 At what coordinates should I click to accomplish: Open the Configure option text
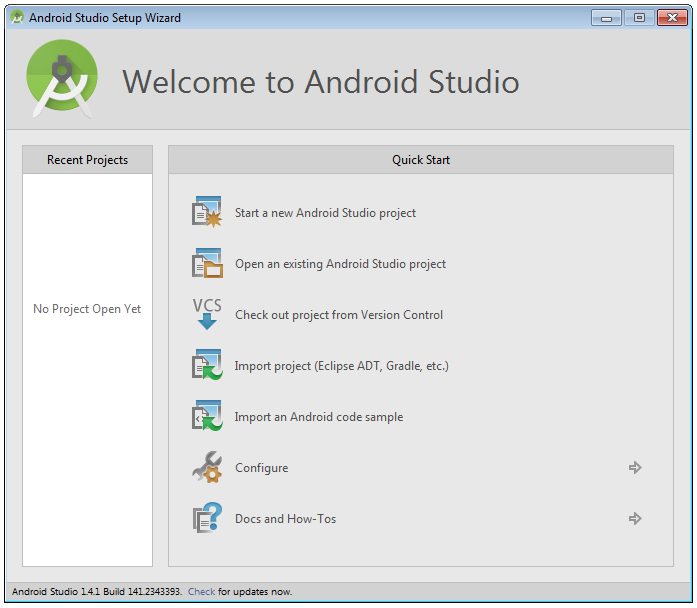pyautogui.click(x=261, y=468)
